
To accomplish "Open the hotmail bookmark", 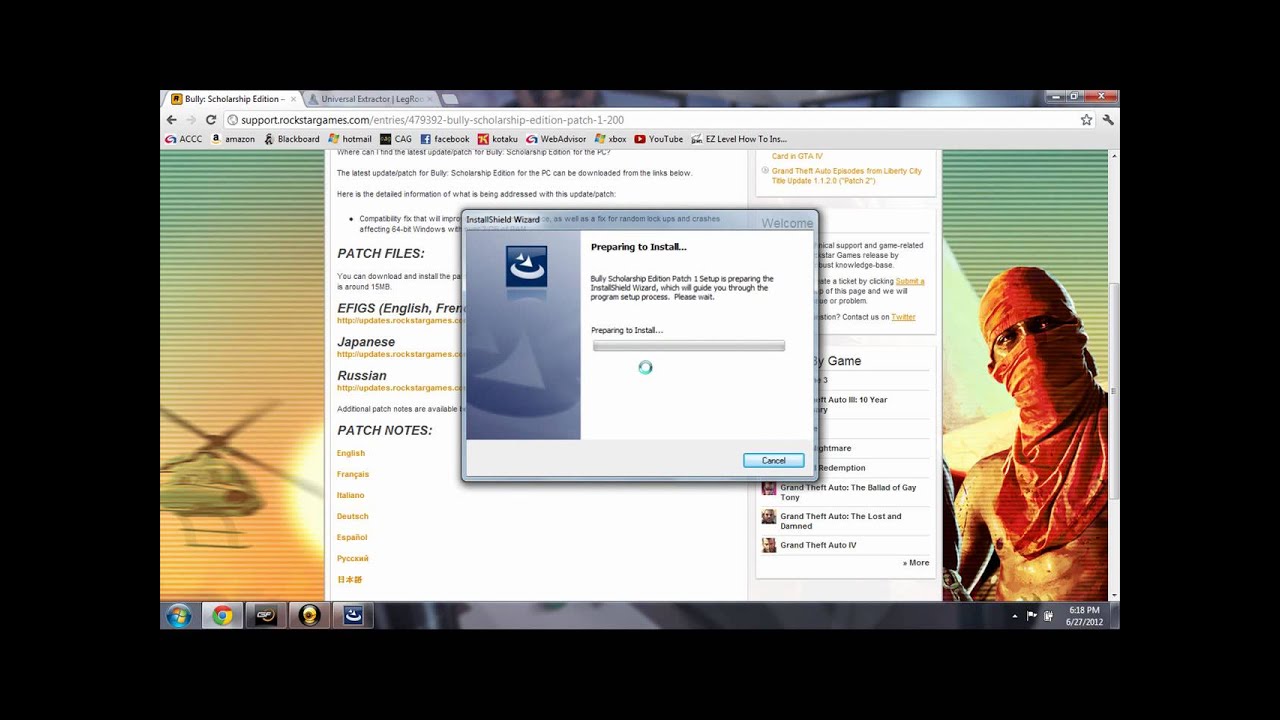I will 350,139.
